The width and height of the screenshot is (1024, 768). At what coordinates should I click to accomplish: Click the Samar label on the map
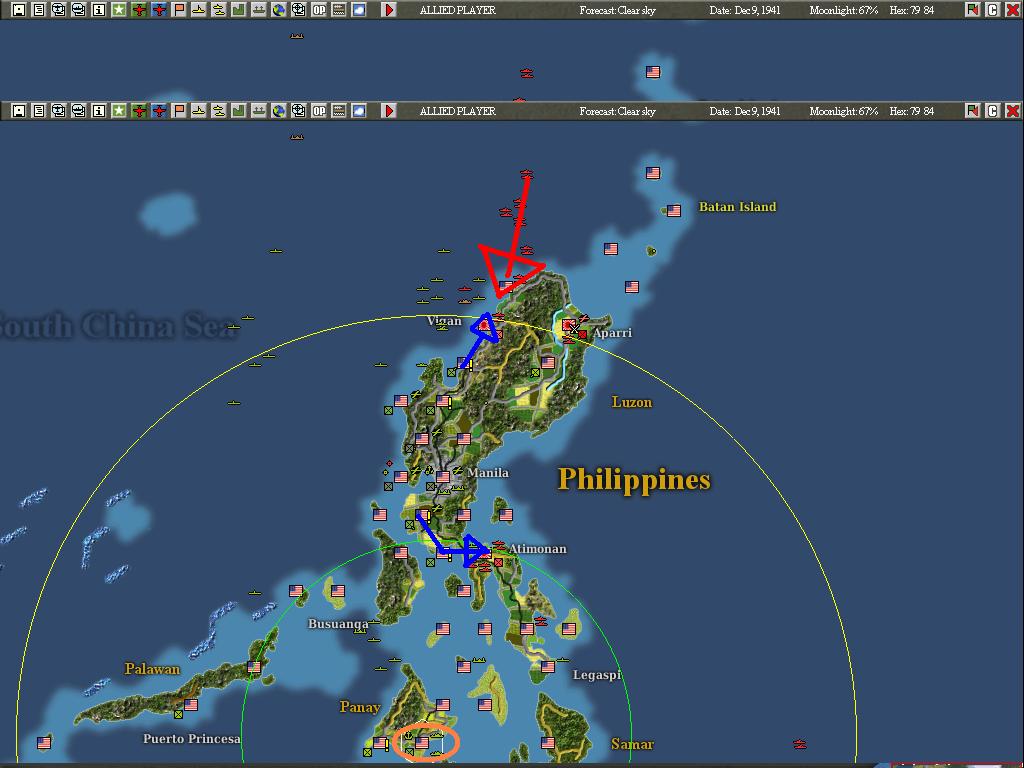632,744
